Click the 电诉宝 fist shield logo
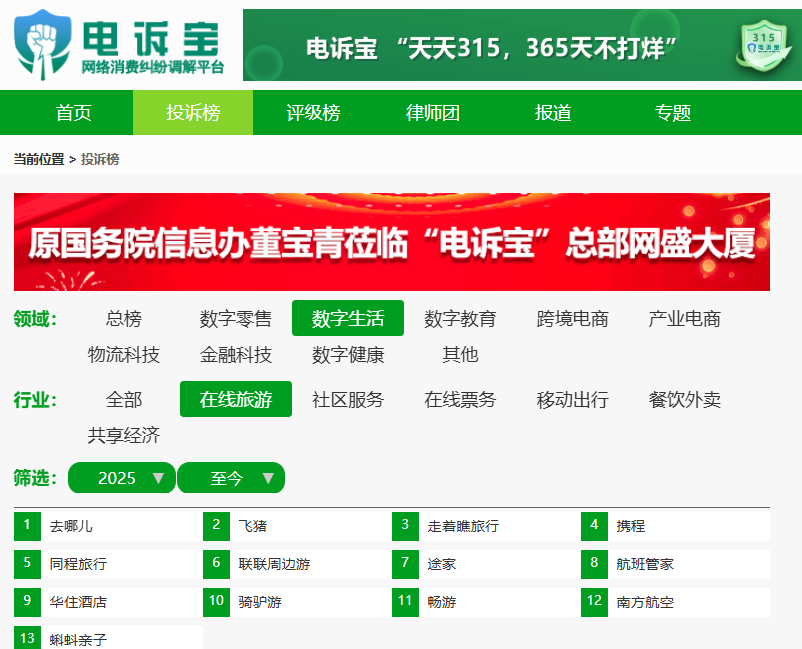 tap(42, 44)
